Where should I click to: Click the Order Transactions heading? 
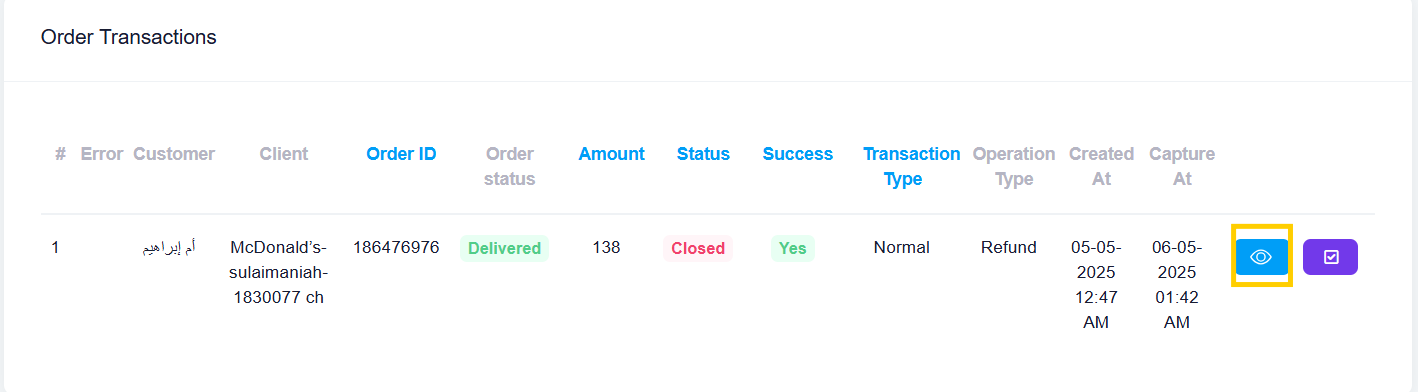coord(128,37)
